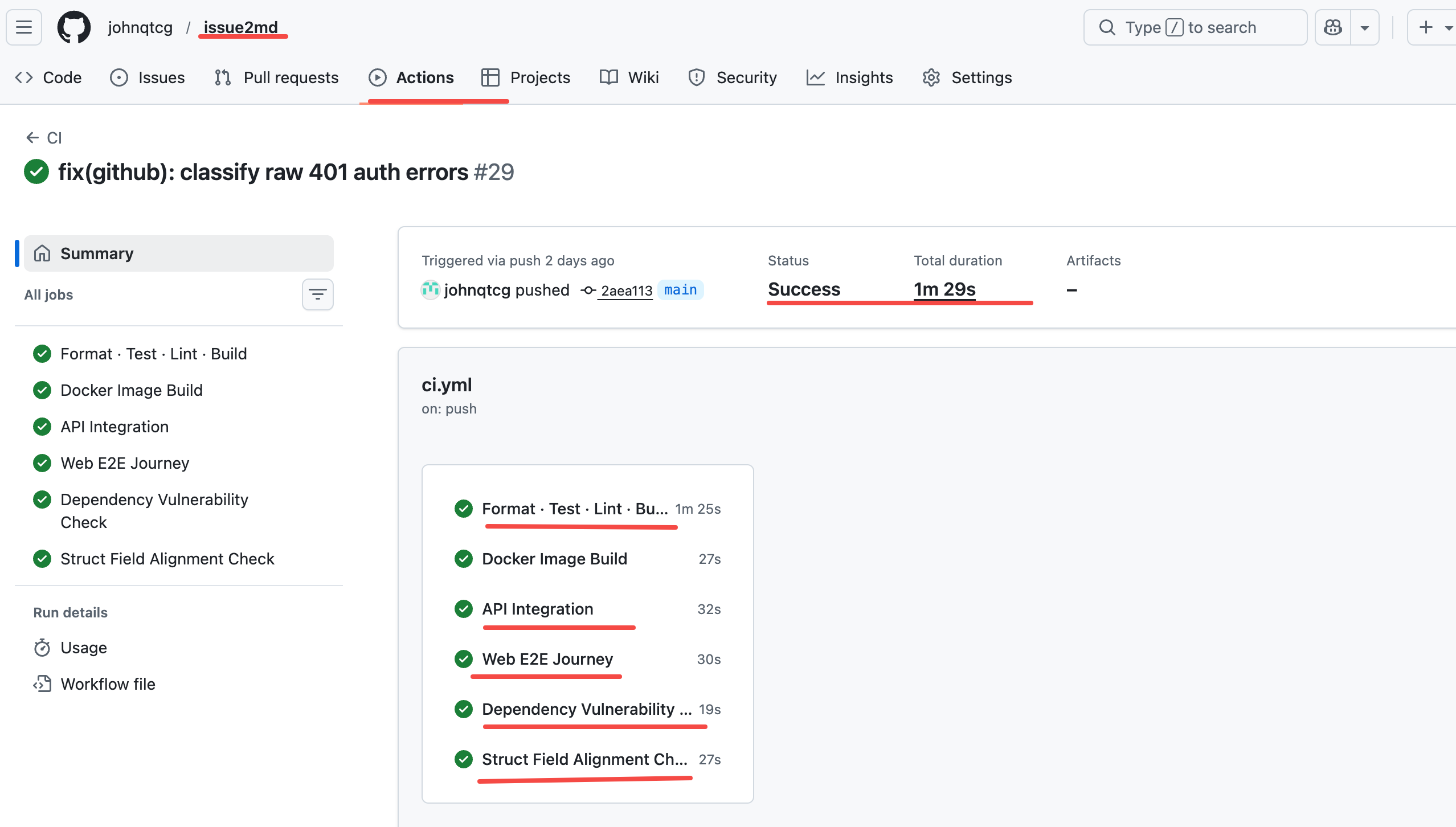Open the Wiki book icon
The width and height of the screenshot is (1456, 827).
click(x=608, y=77)
